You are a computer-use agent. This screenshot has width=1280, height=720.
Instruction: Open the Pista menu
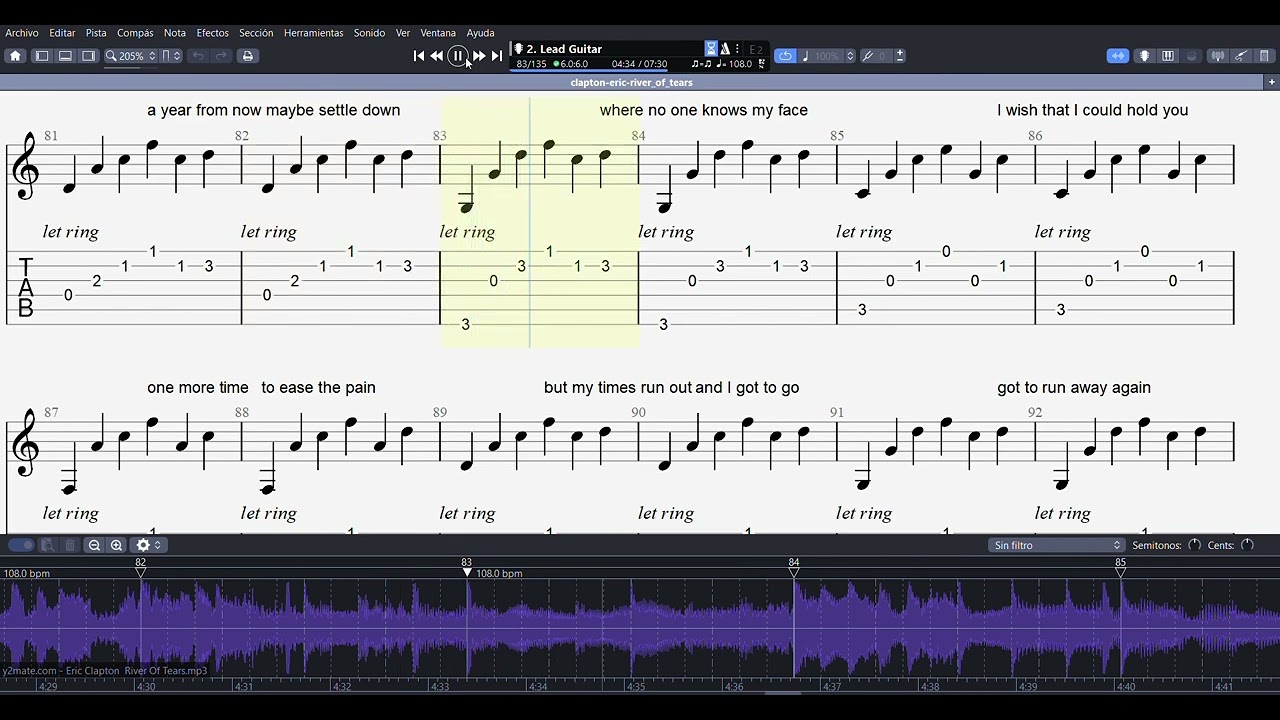tap(96, 33)
